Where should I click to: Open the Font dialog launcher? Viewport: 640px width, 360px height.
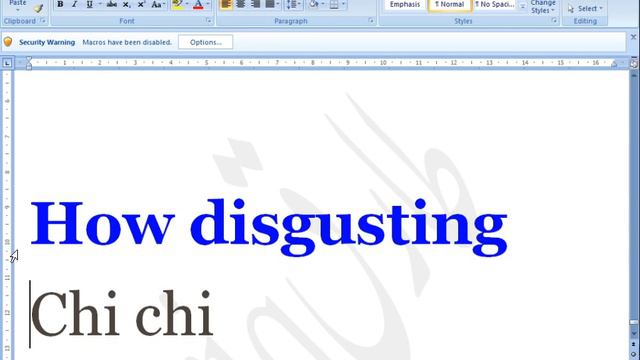(x=209, y=20)
